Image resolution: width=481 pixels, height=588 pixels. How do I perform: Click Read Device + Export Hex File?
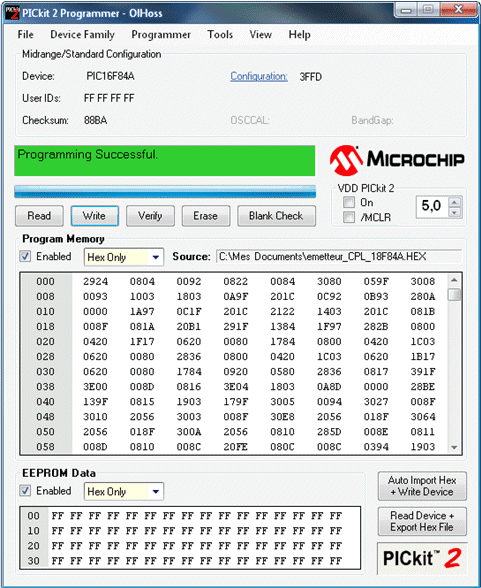click(x=422, y=521)
